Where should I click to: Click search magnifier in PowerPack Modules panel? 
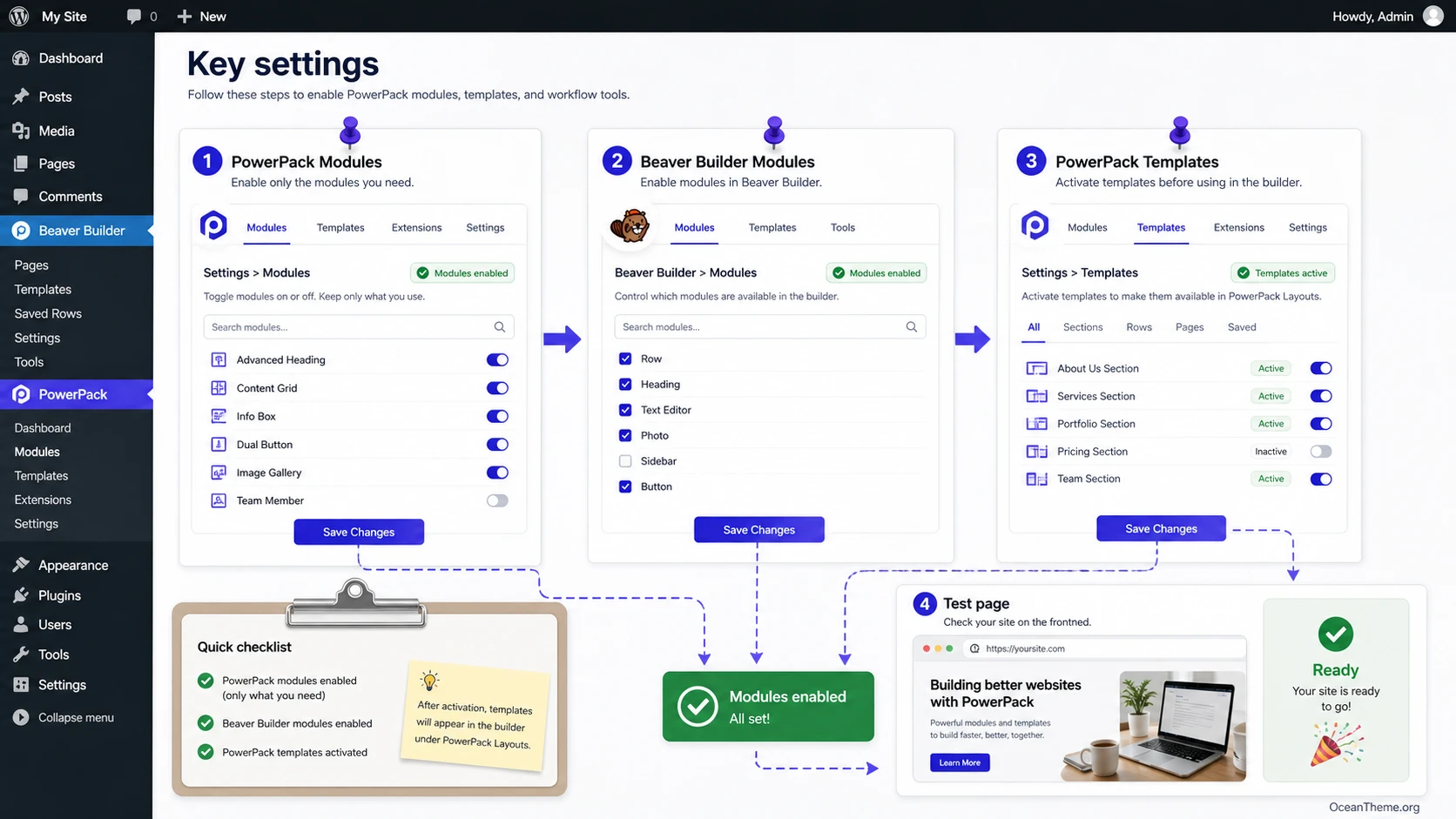500,327
